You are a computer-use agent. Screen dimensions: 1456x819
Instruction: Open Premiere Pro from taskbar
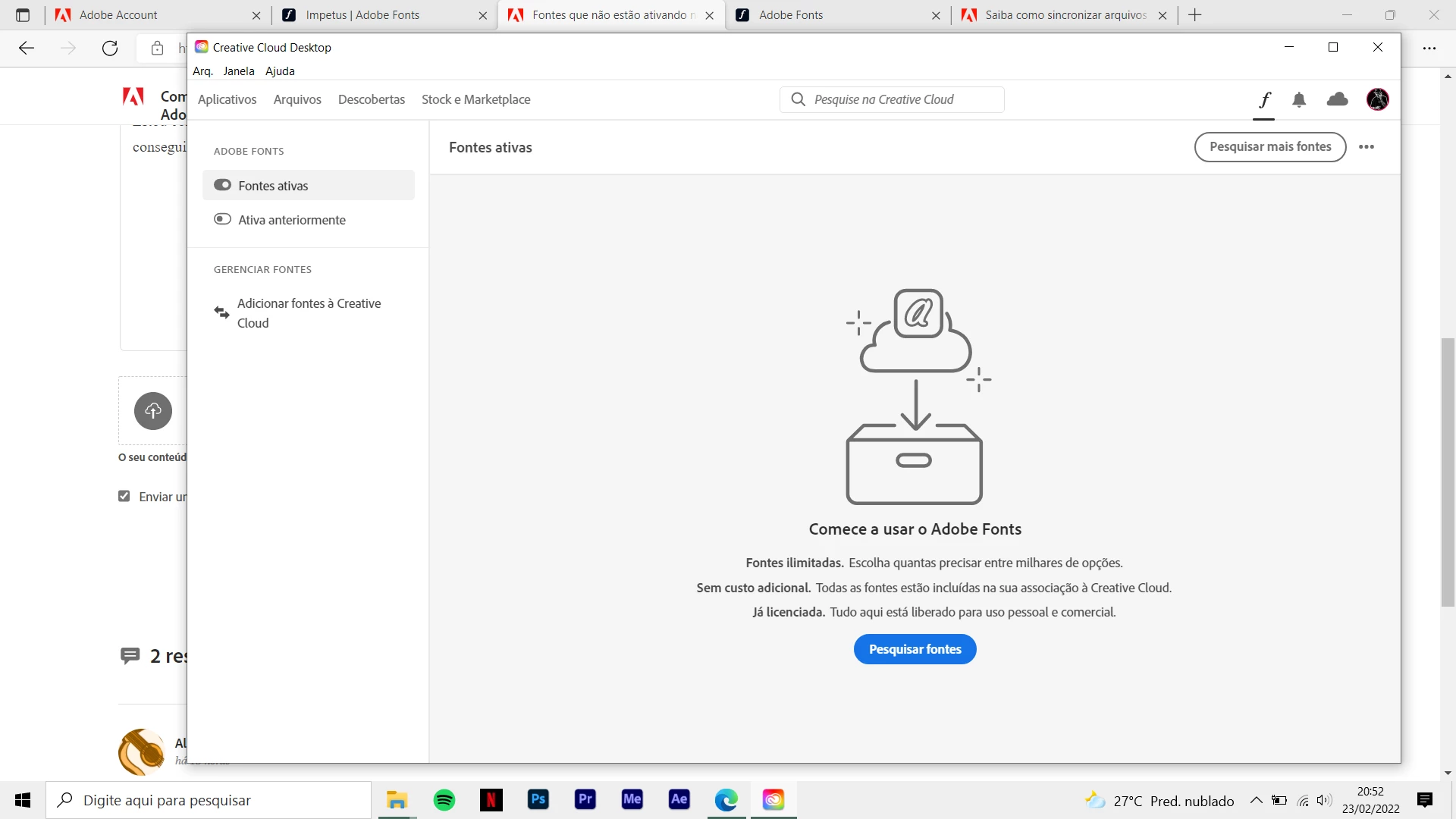pyautogui.click(x=585, y=799)
